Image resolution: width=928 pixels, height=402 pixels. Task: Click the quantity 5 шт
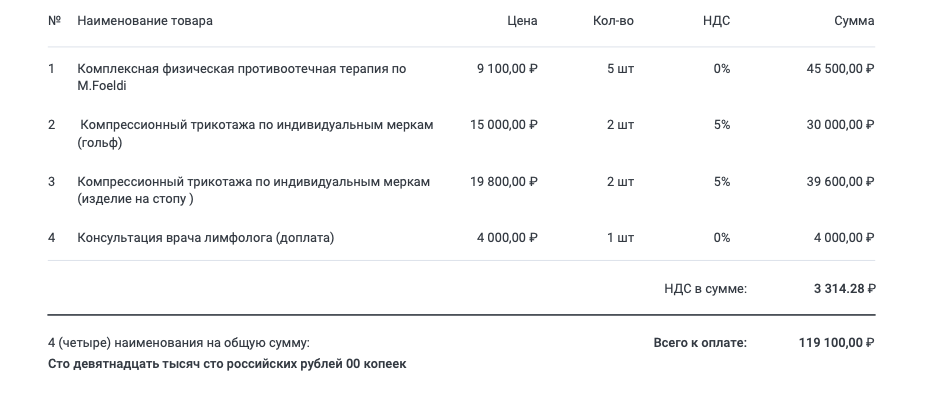tap(620, 69)
